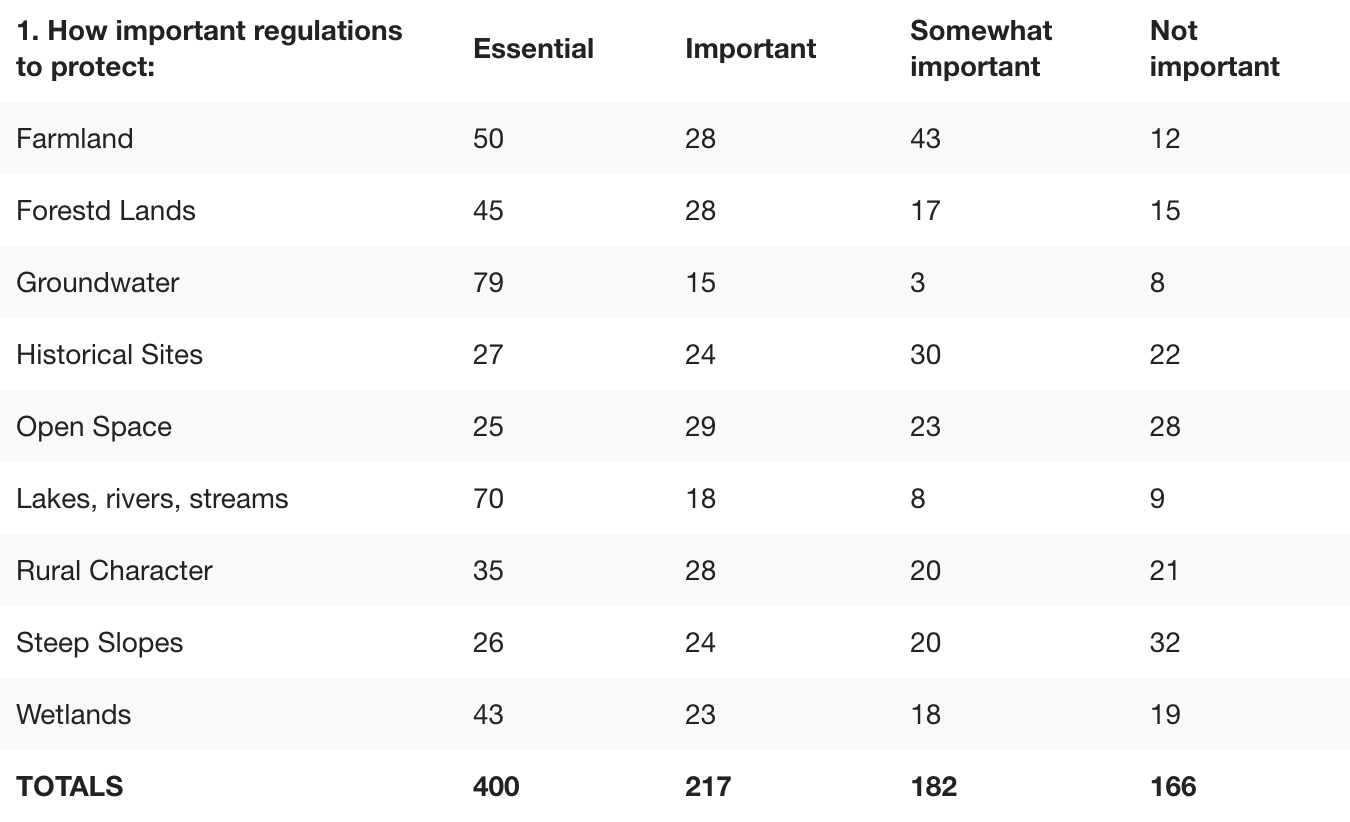The width and height of the screenshot is (1350, 822).
Task: Select the Lakes, rivers, streams label
Action: click(152, 498)
